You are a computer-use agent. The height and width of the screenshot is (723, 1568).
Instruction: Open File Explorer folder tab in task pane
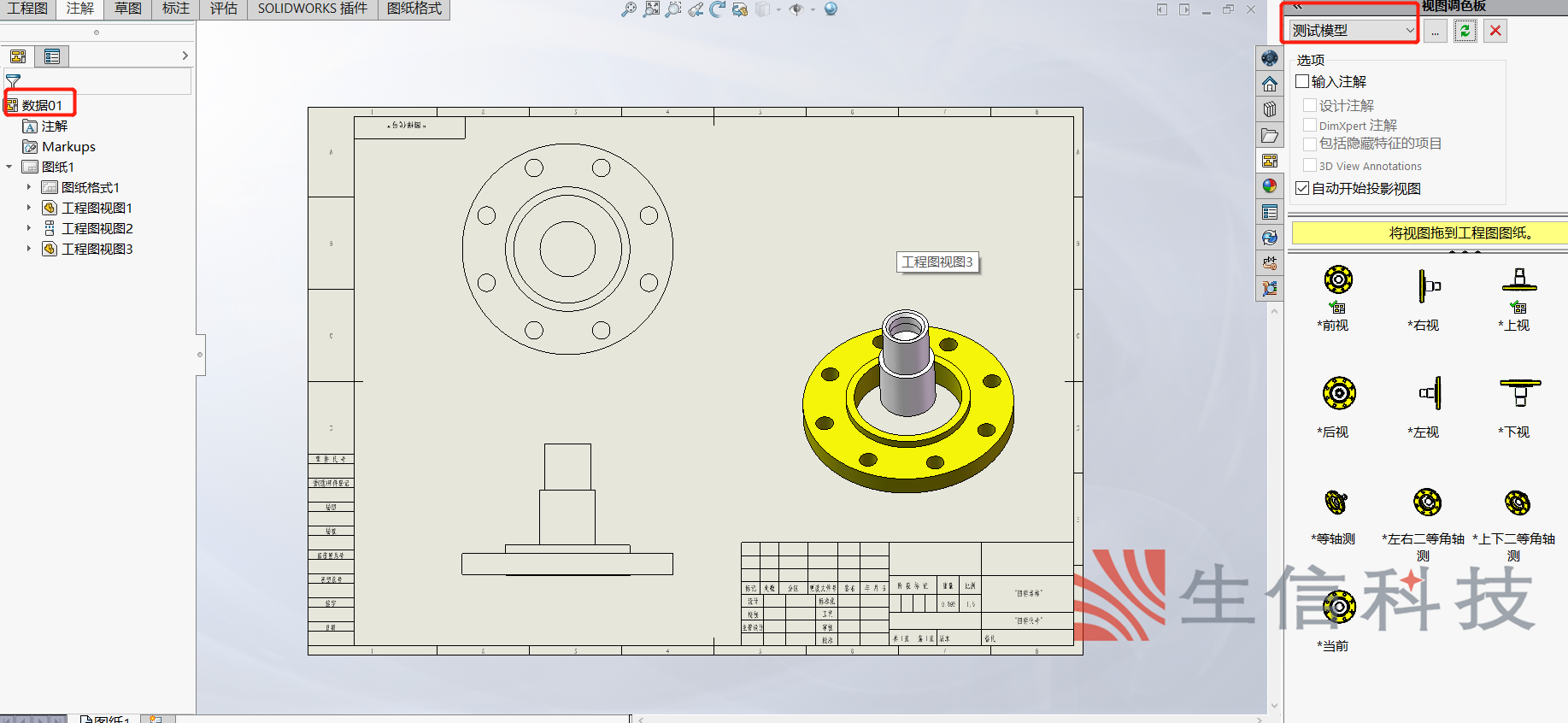[1270, 135]
